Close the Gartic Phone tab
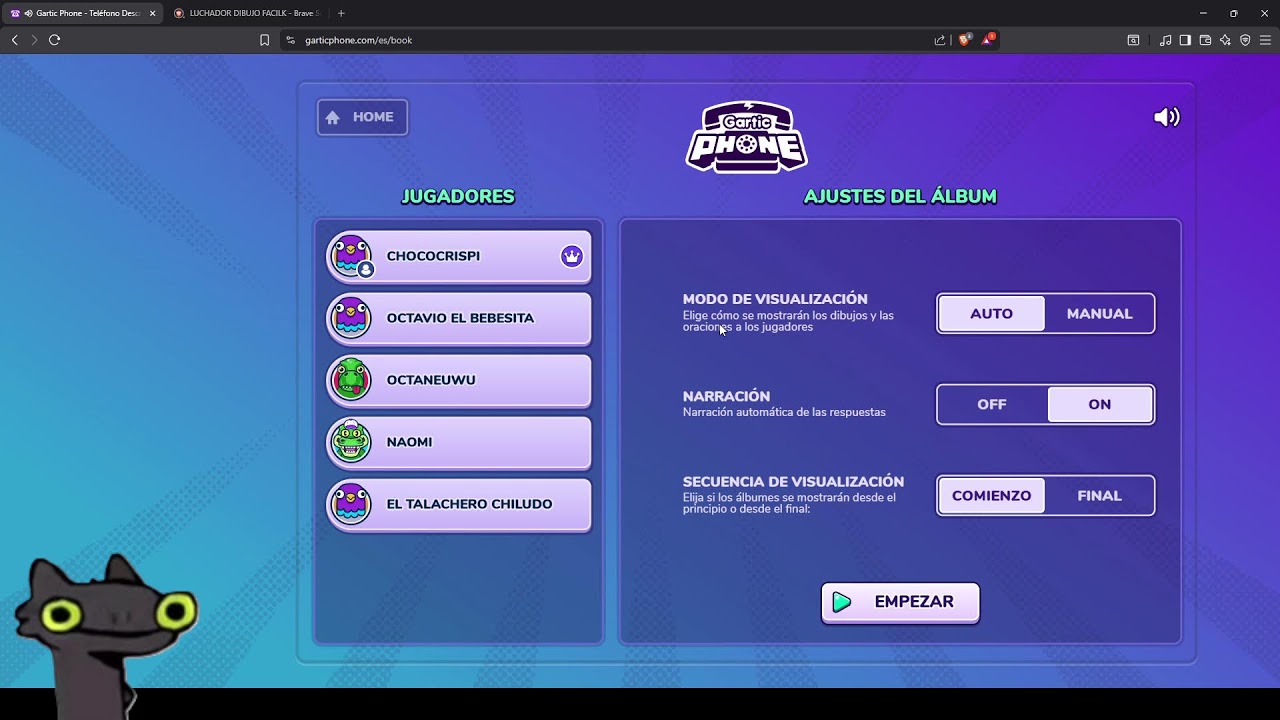Viewport: 1280px width, 720px height. (x=152, y=13)
